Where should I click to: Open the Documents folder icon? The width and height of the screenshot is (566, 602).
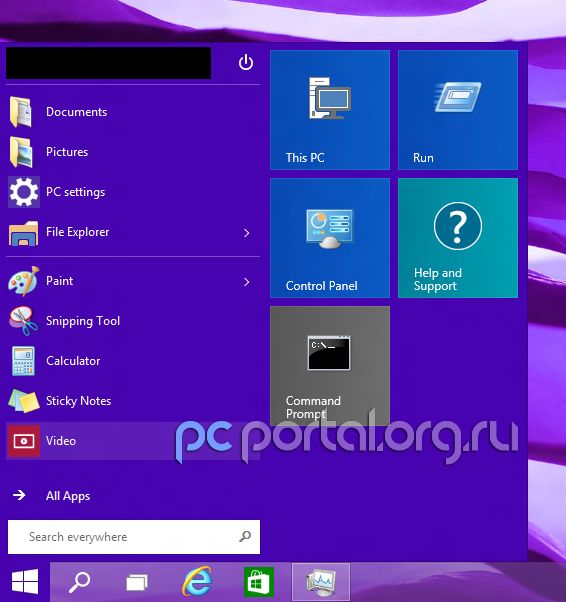(21, 112)
